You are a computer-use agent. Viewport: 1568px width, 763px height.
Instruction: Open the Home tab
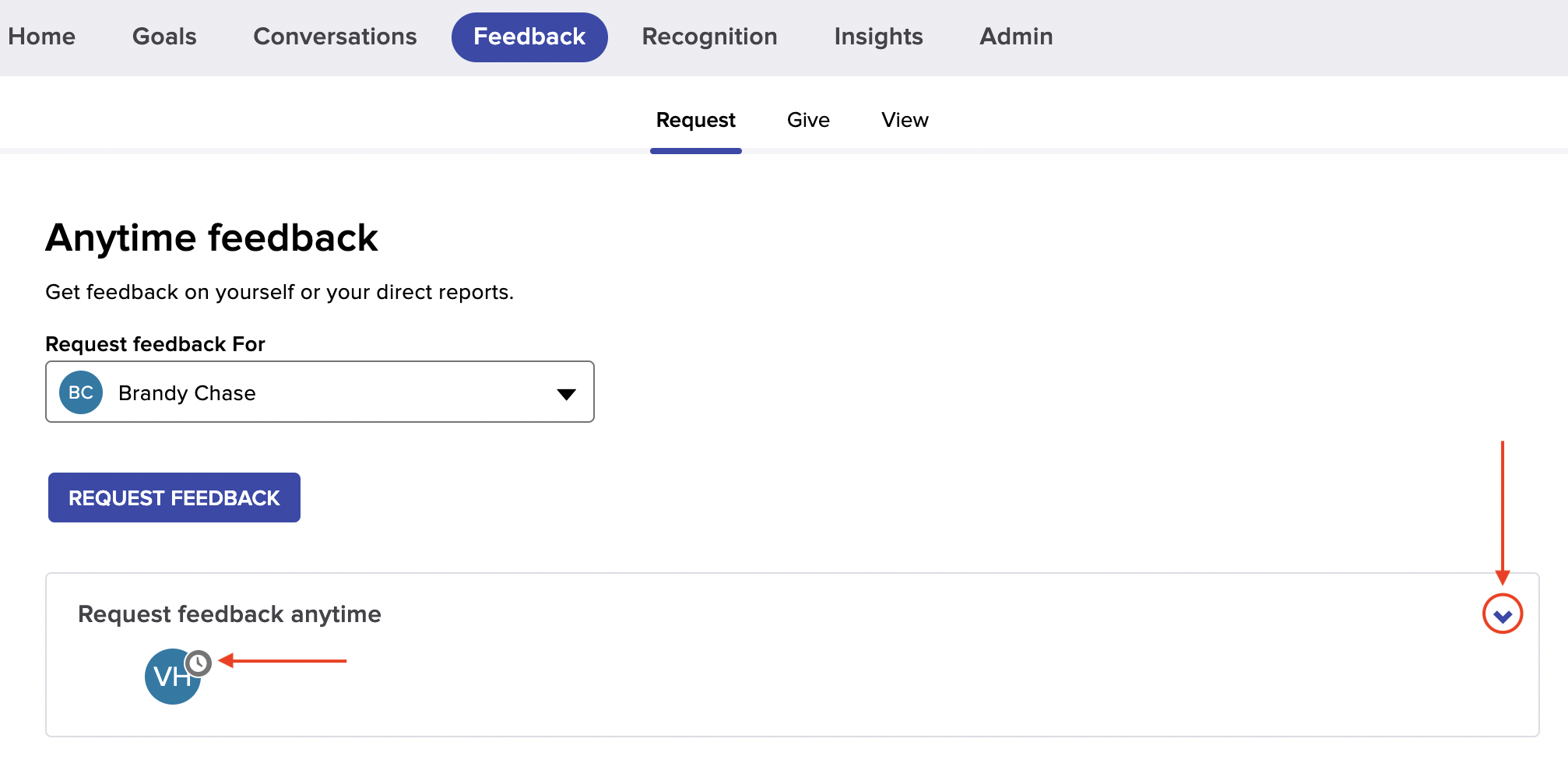click(42, 37)
